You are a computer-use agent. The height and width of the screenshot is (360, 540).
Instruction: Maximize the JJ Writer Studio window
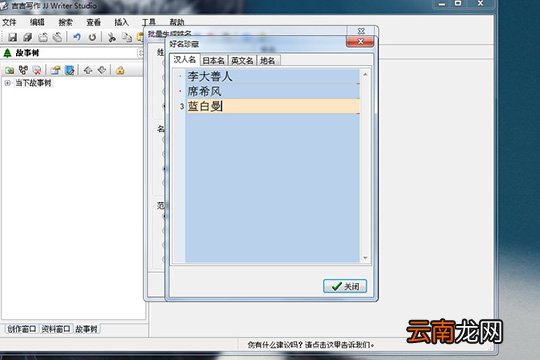[x=458, y=4]
